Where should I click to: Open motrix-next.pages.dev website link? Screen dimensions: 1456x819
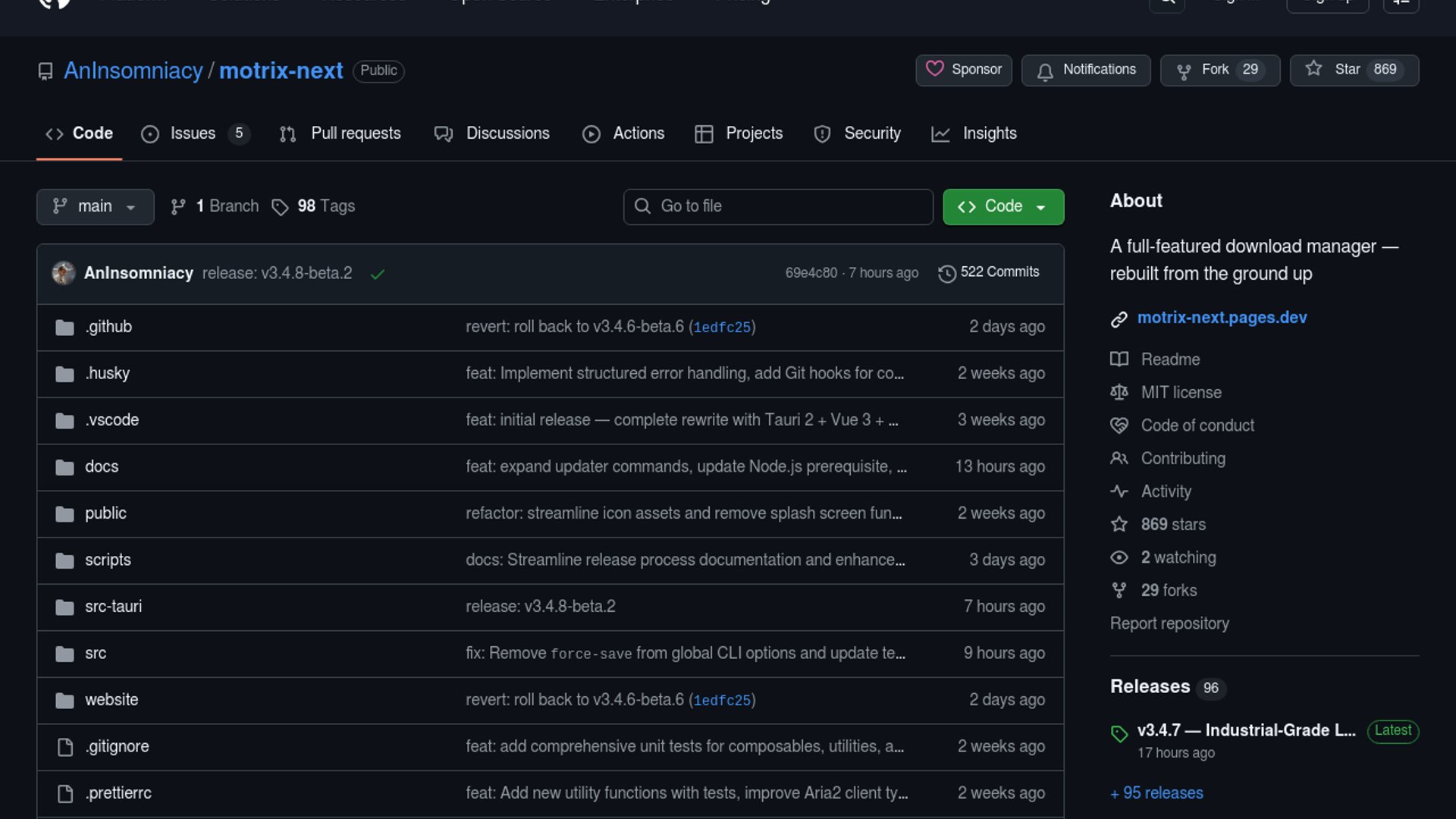pos(1222,318)
